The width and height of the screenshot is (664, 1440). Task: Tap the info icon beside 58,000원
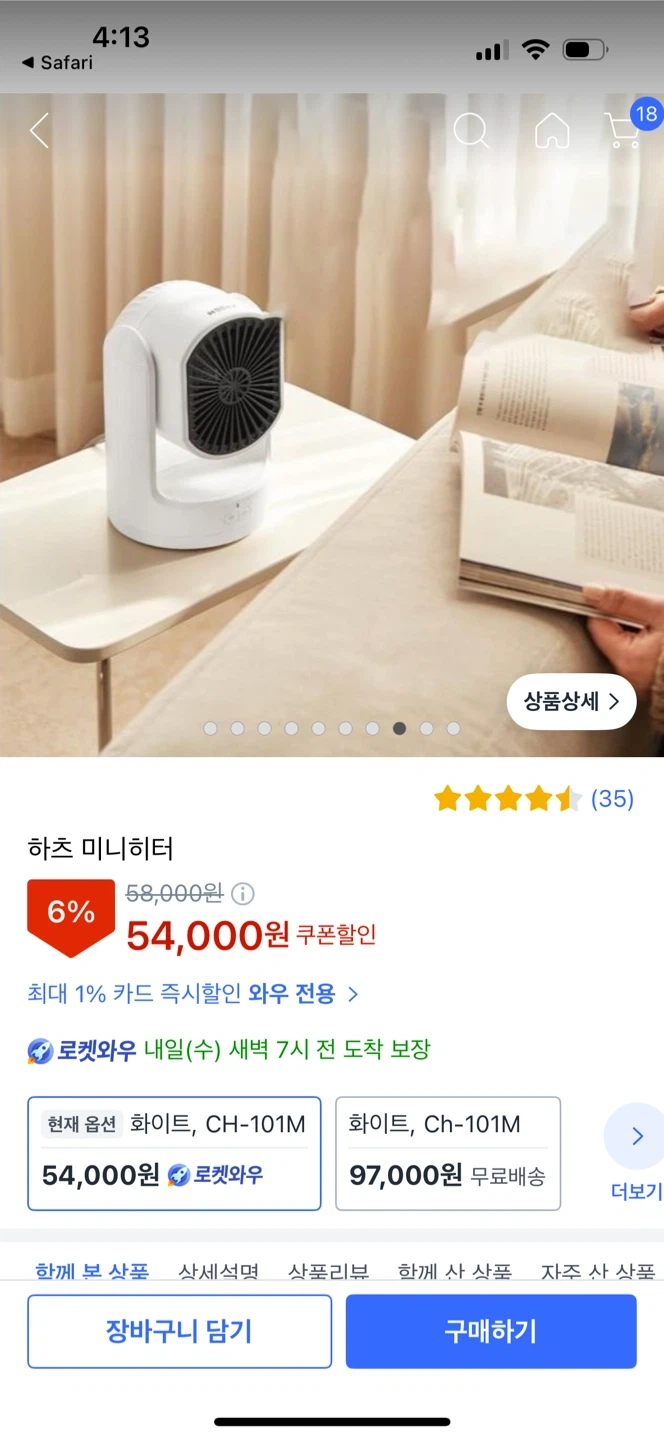coord(243,893)
